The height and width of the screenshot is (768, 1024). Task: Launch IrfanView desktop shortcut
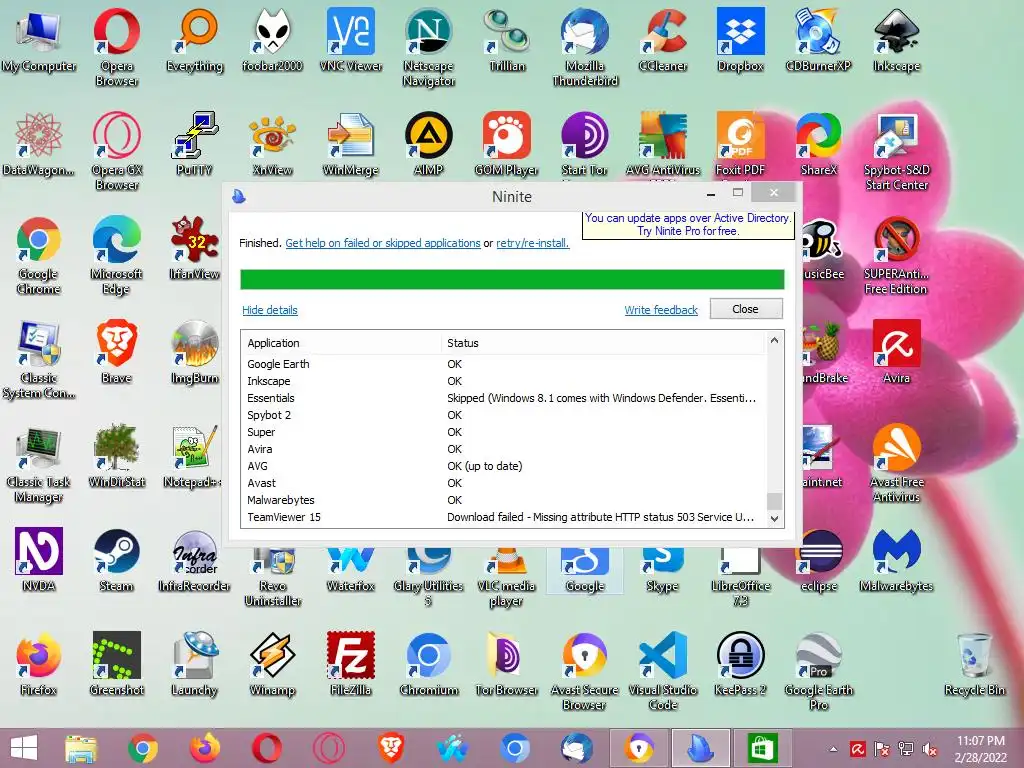coord(195,248)
